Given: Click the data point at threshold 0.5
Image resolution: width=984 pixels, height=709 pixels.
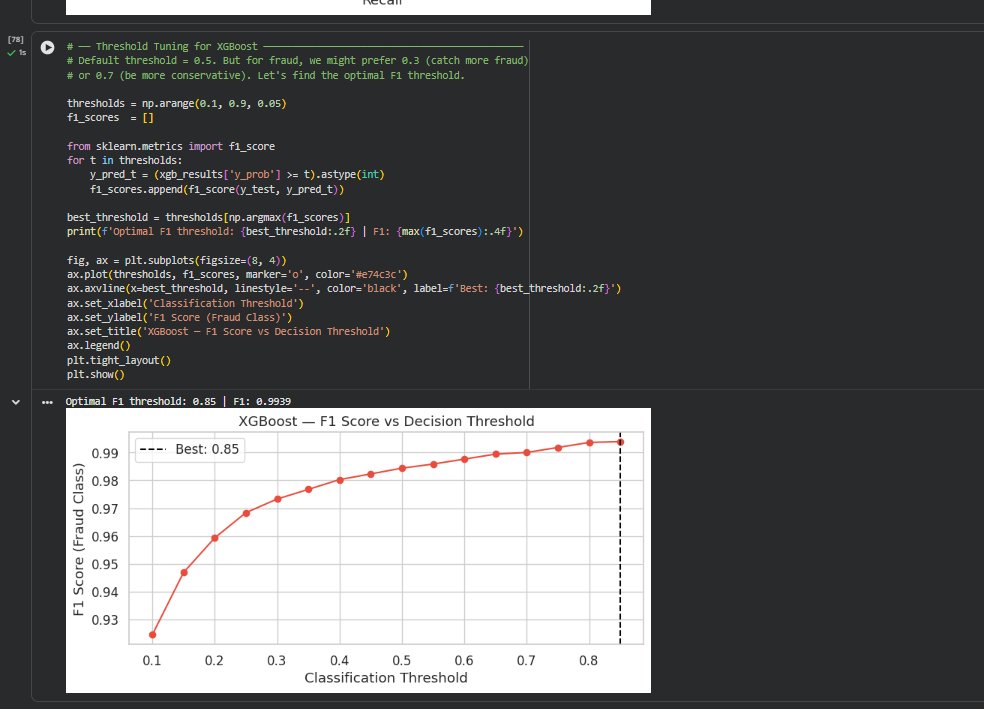Looking at the screenshot, I should click(402, 468).
